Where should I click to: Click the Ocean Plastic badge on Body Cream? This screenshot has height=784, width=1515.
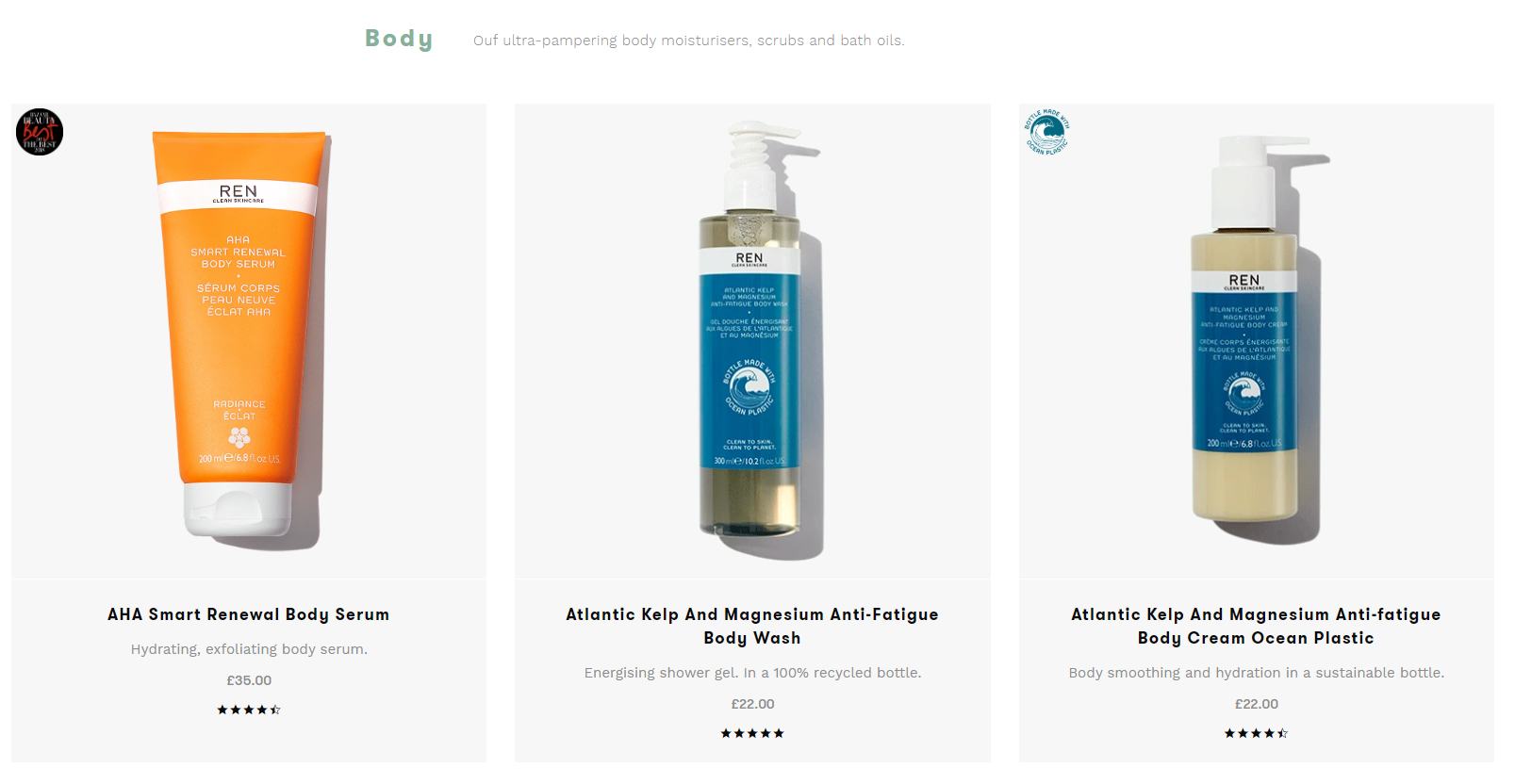(1046, 132)
